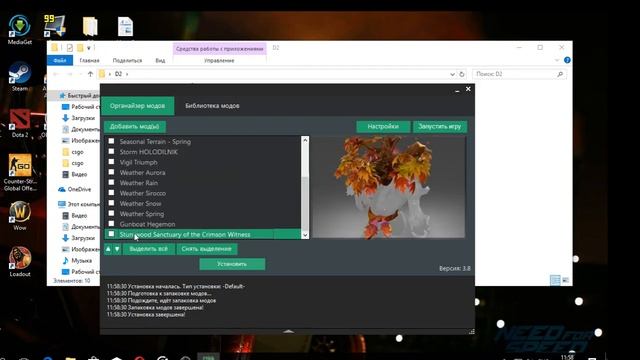This screenshot has height=360, width=640.
Task: Check the Weather Rain mod
Action: pyautogui.click(x=111, y=182)
